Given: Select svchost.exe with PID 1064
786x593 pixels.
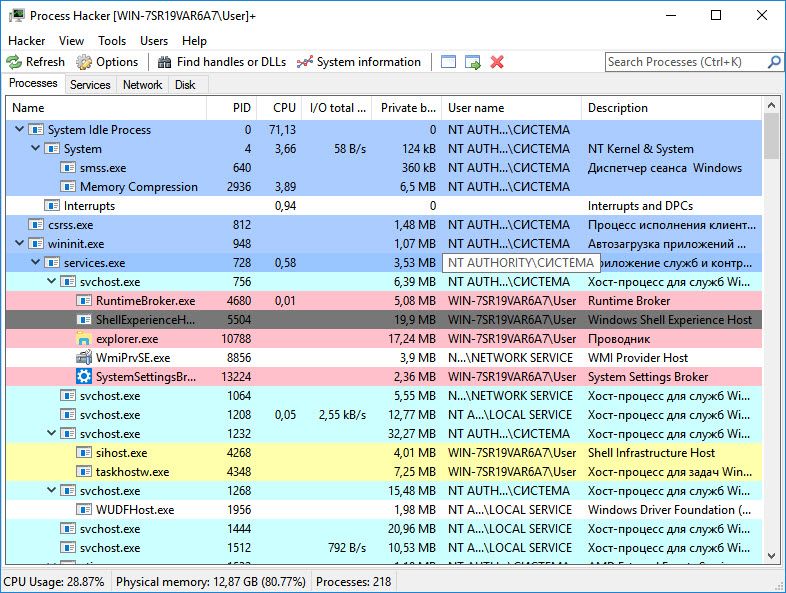Looking at the screenshot, I should (384, 396).
